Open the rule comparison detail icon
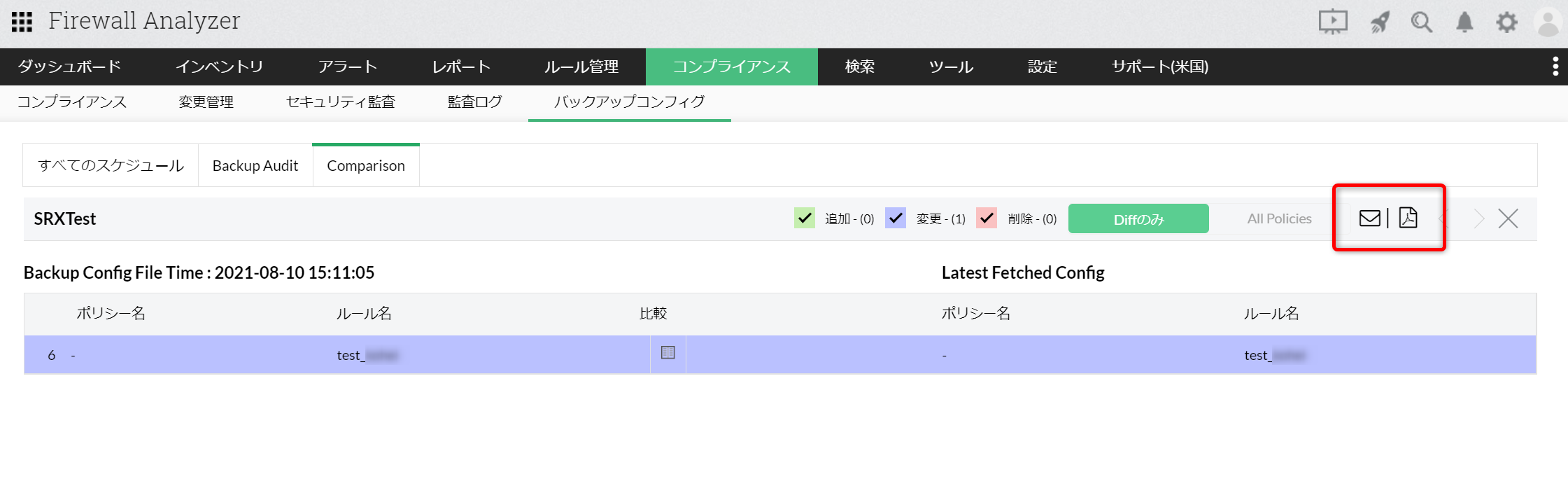 coord(668,353)
